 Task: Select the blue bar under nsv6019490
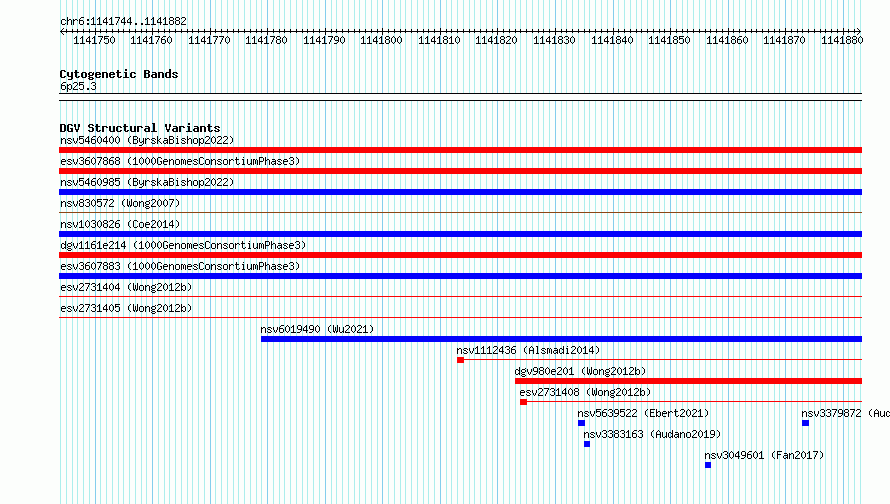pos(561,339)
